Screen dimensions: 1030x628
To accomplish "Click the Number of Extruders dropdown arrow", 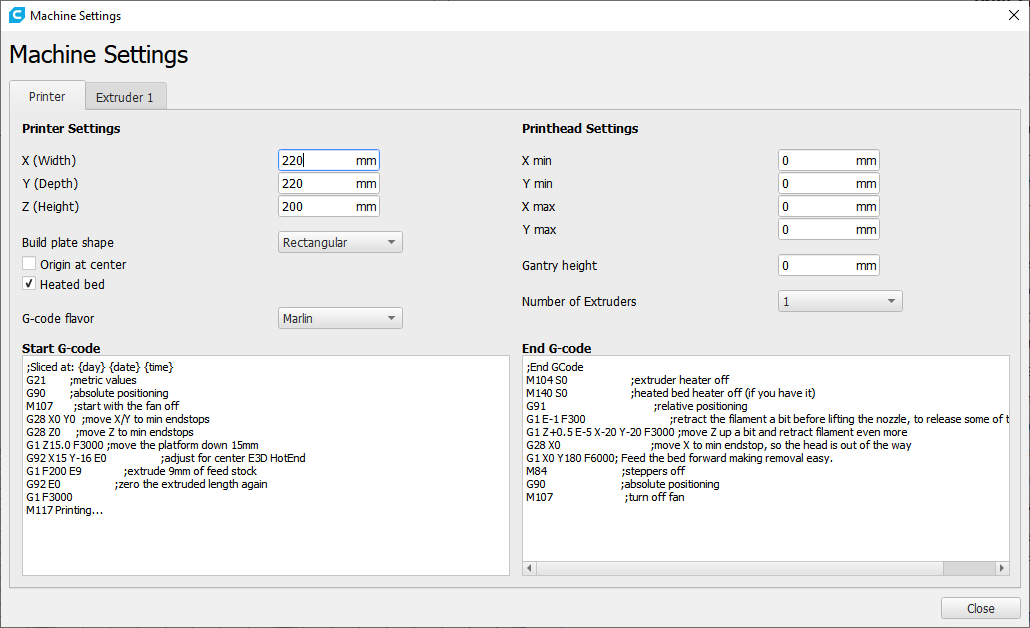I will [893, 300].
